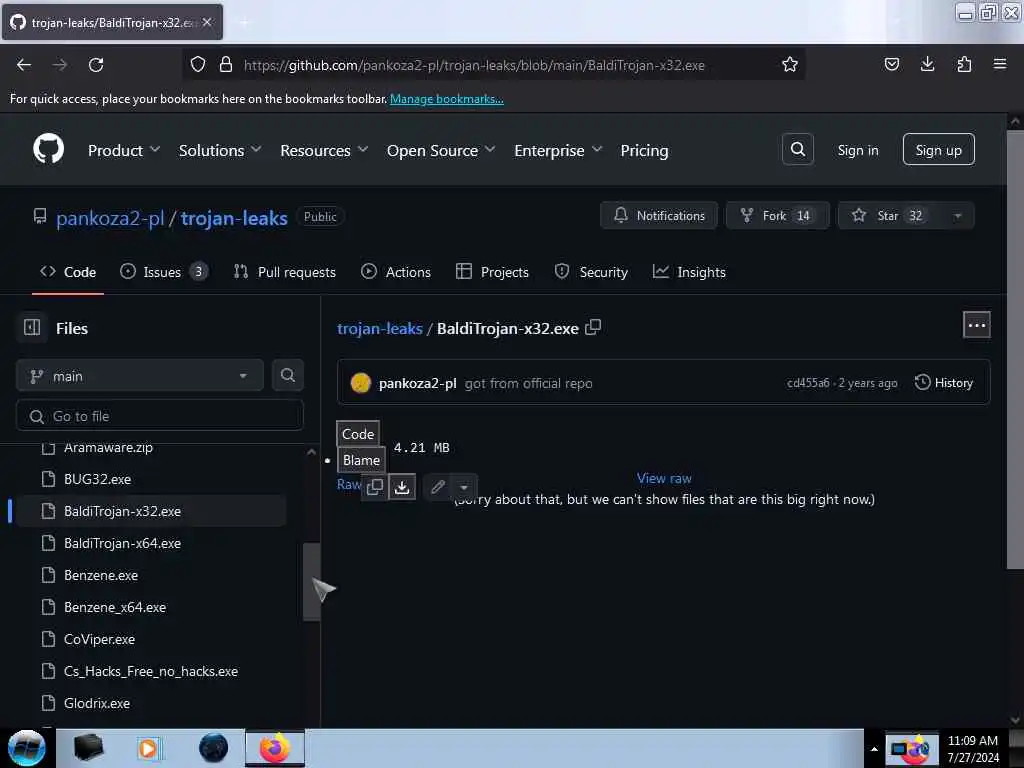Open the Projects tab
The width and height of the screenshot is (1024, 768).
(x=492, y=272)
